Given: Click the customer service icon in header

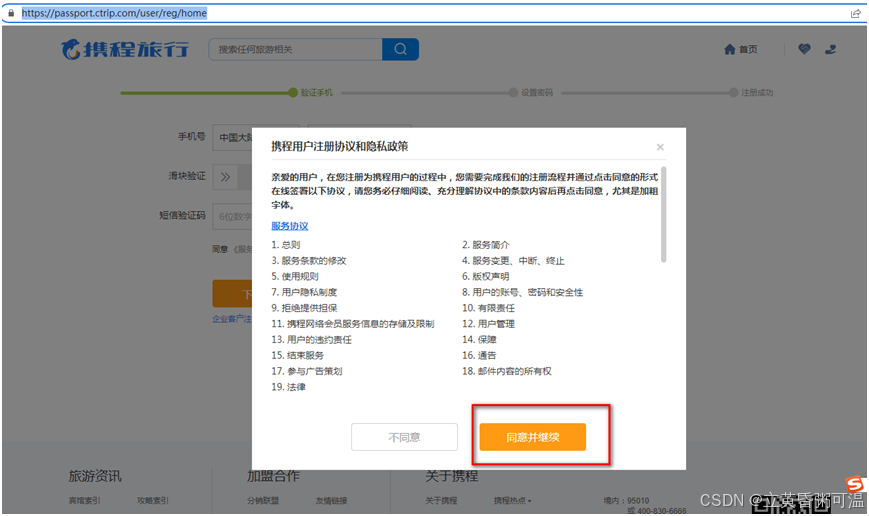Looking at the screenshot, I should (x=830, y=49).
